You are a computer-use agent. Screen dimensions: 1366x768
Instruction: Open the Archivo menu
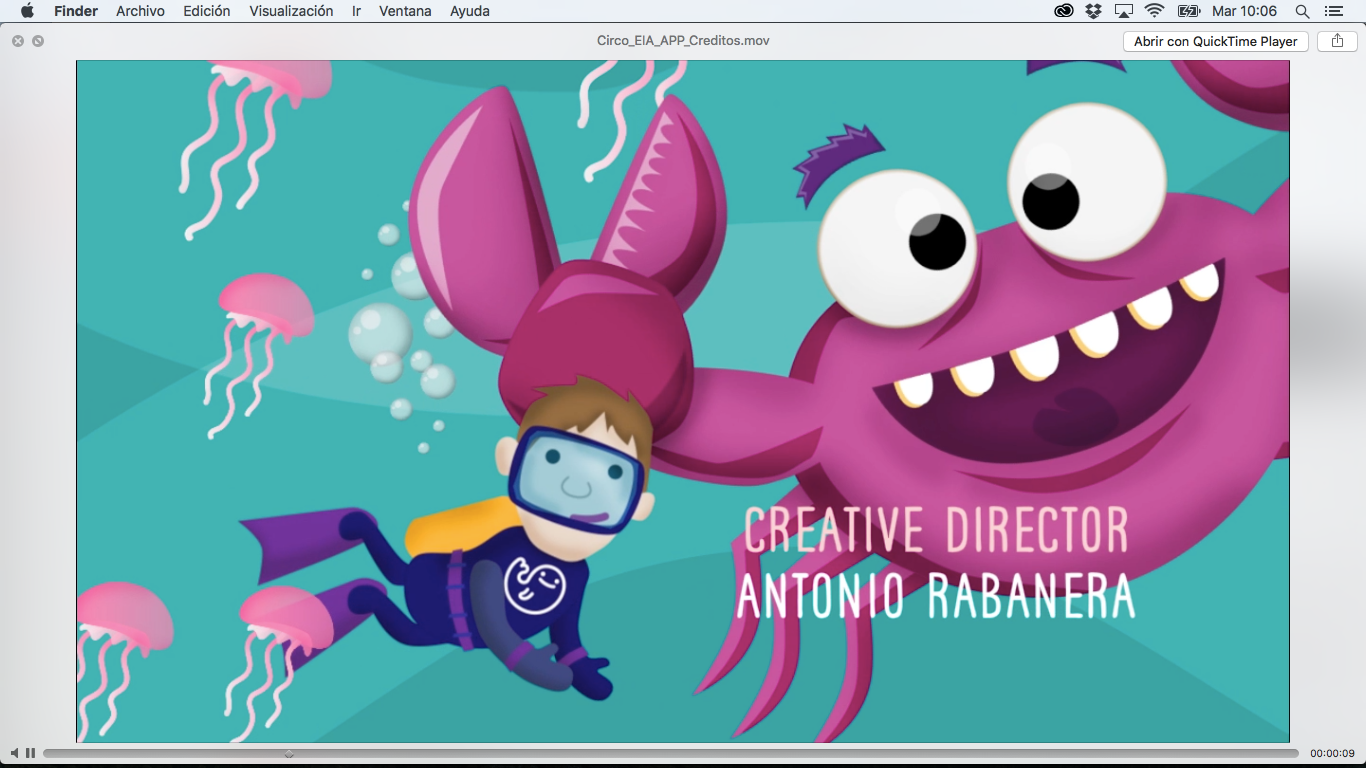click(140, 11)
